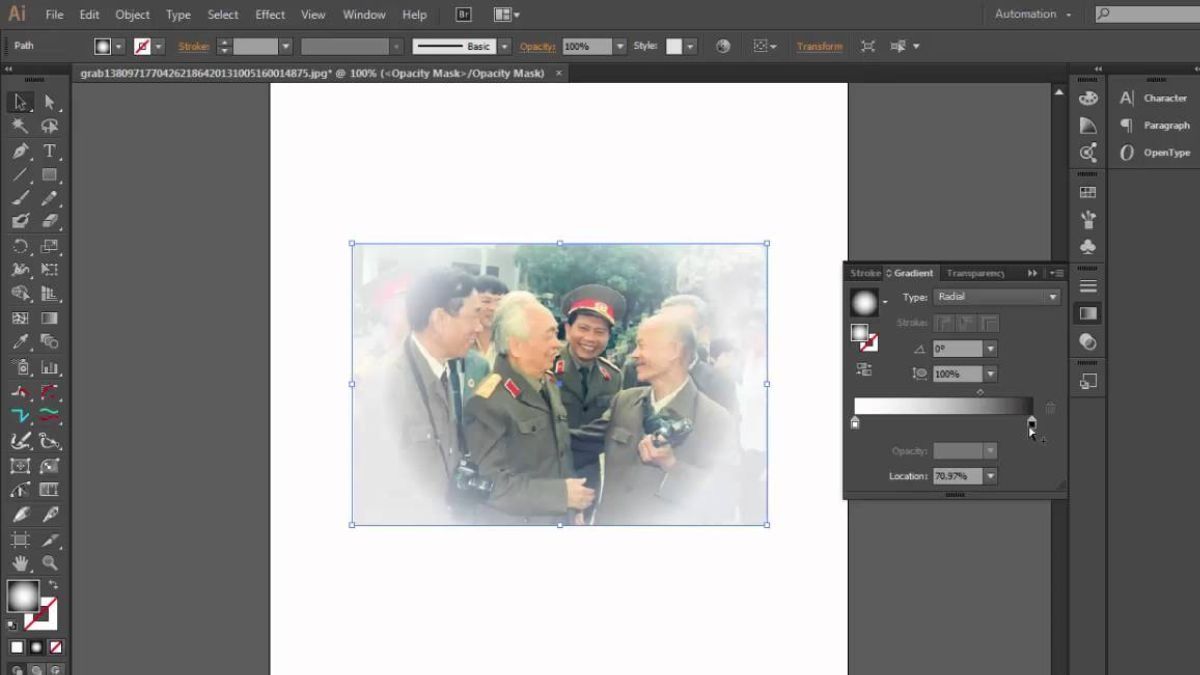Delete the gradient stop with the trash icon
This screenshot has height=675, width=1200.
pyautogui.click(x=1050, y=408)
